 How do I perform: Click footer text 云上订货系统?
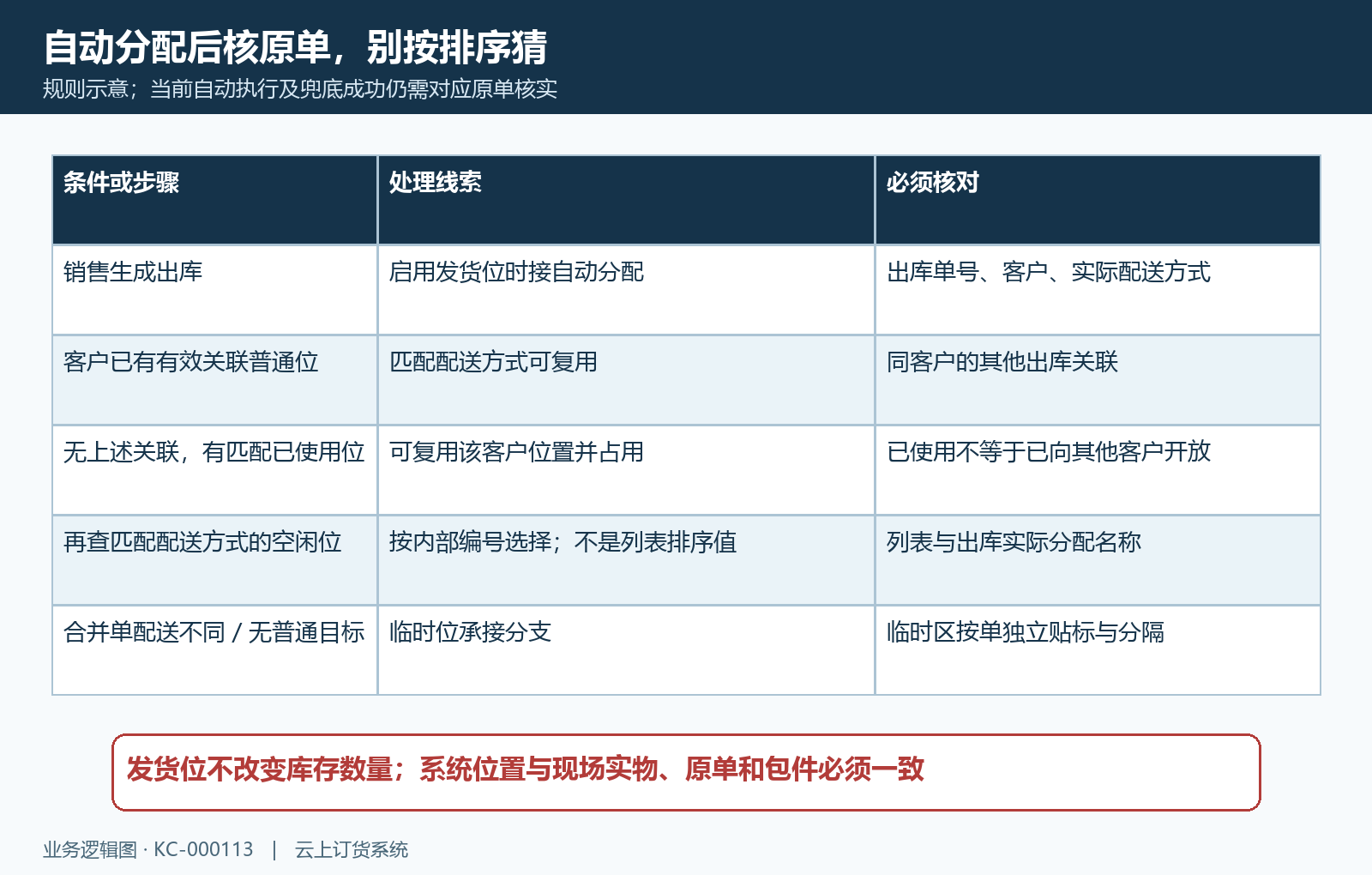352,849
